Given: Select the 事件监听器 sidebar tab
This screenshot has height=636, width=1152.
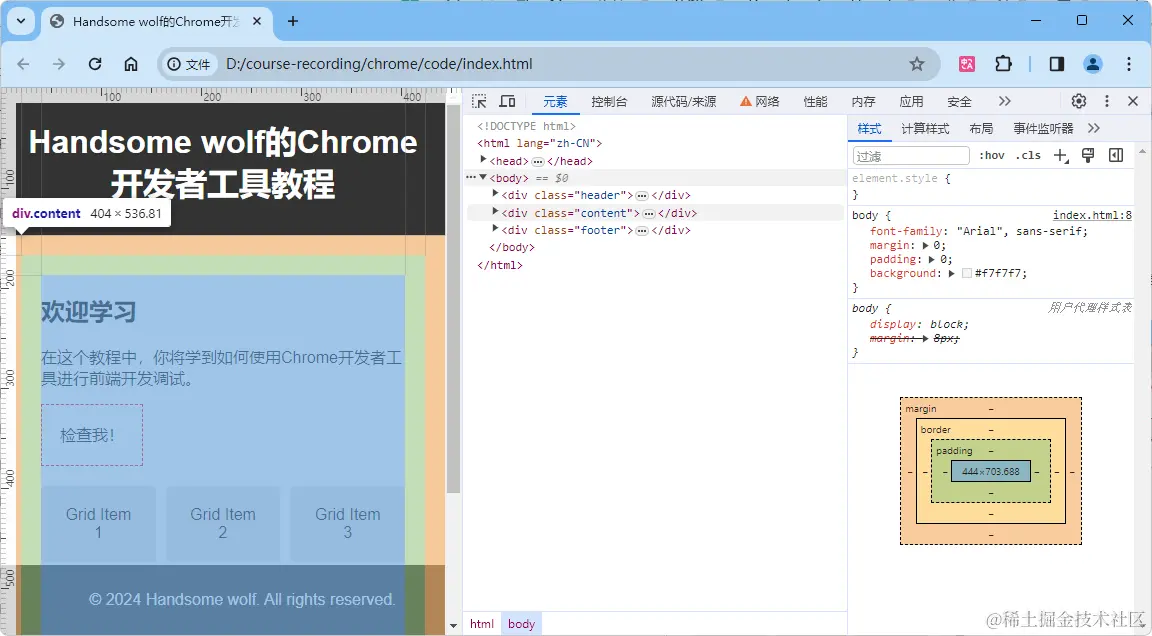Looking at the screenshot, I should 1043,129.
